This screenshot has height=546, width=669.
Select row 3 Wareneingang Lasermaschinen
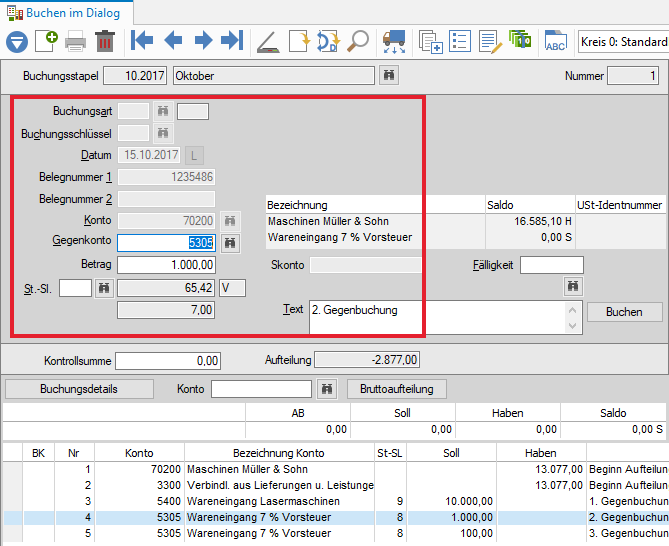[x=336, y=501]
